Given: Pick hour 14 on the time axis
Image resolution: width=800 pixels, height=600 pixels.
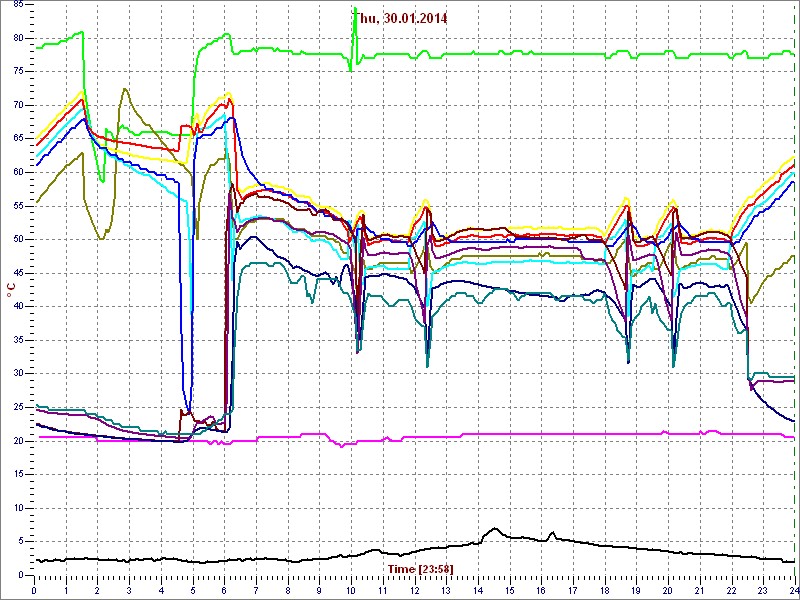Looking at the screenshot, I should 477,590.
